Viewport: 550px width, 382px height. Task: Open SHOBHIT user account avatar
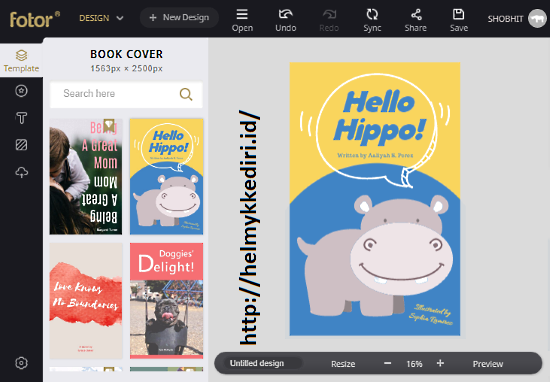tap(537, 19)
